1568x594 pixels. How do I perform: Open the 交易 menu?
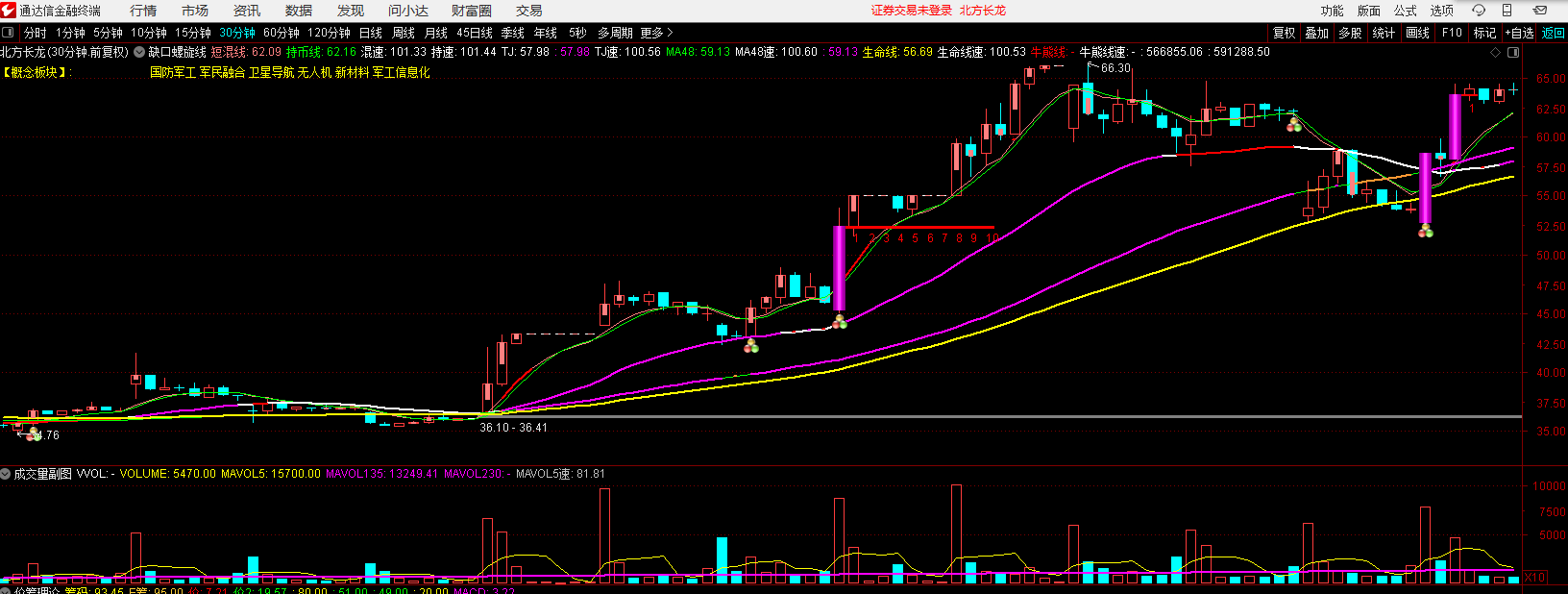(x=529, y=11)
